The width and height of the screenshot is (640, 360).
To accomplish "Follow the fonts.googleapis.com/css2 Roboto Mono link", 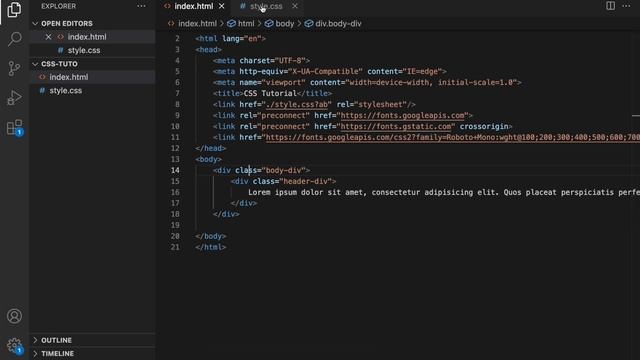I will tap(453, 138).
